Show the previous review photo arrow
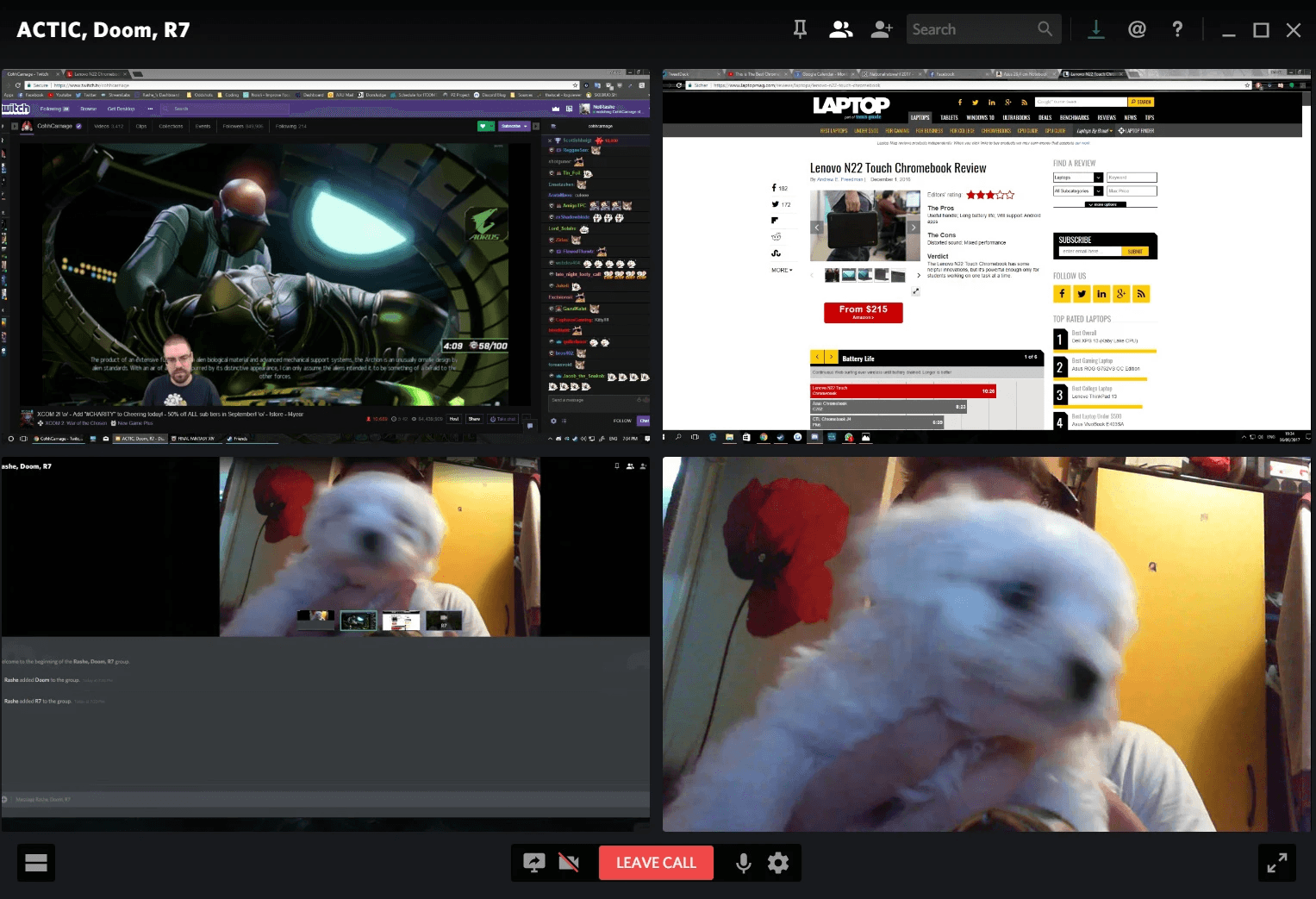 pos(817,228)
